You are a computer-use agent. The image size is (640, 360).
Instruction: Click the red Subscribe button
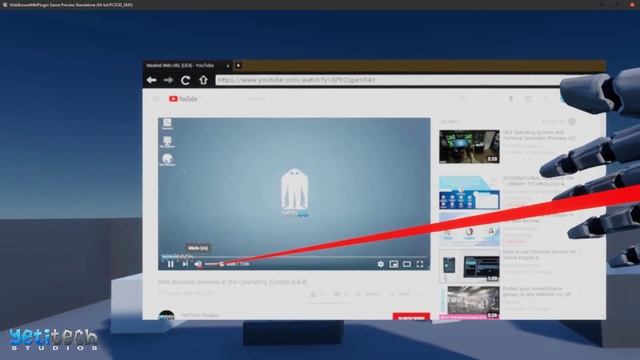pyautogui.click(x=411, y=317)
